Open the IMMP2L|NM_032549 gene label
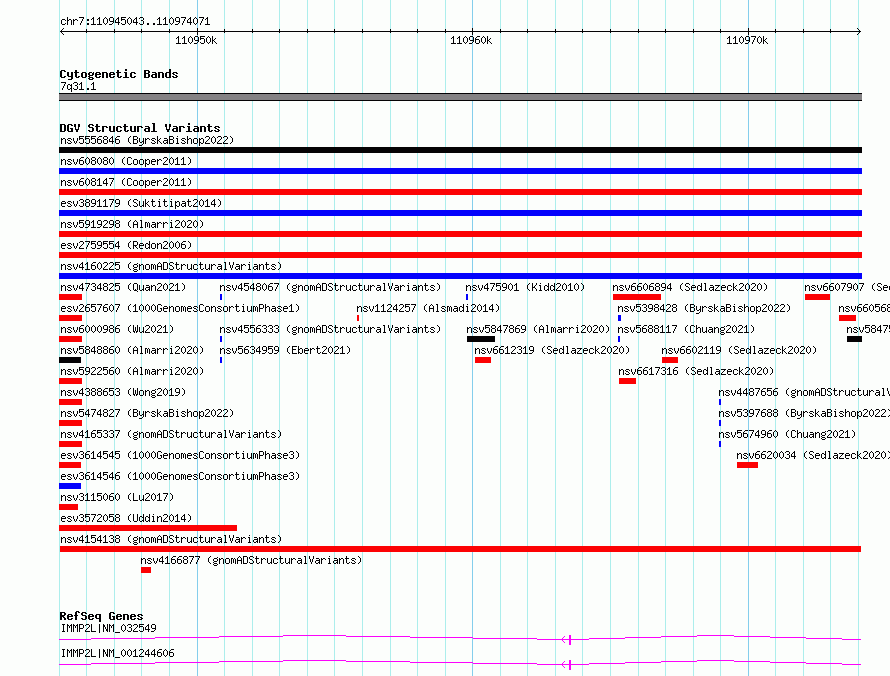 point(108,628)
